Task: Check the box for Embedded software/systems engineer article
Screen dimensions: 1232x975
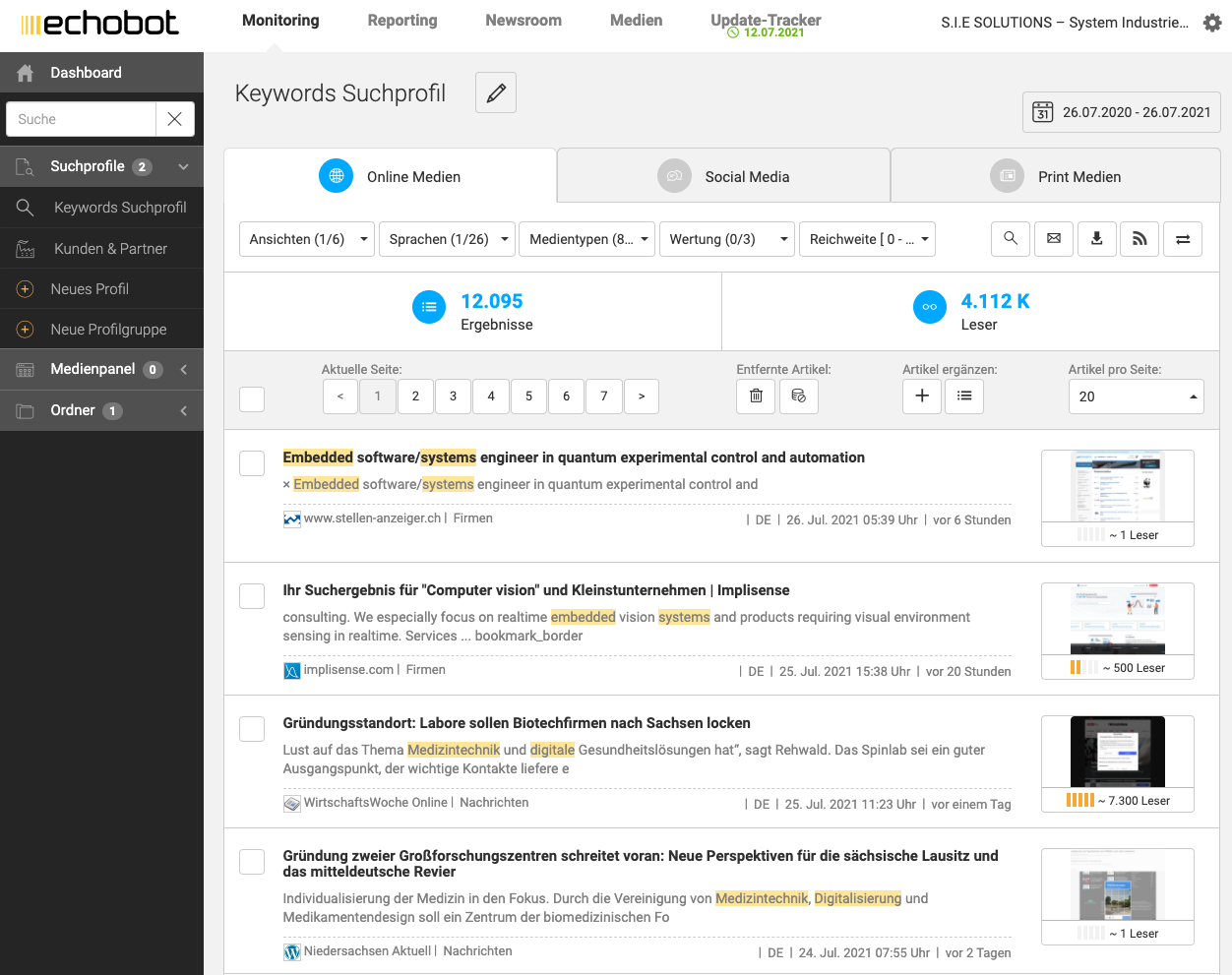Action: tap(252, 463)
